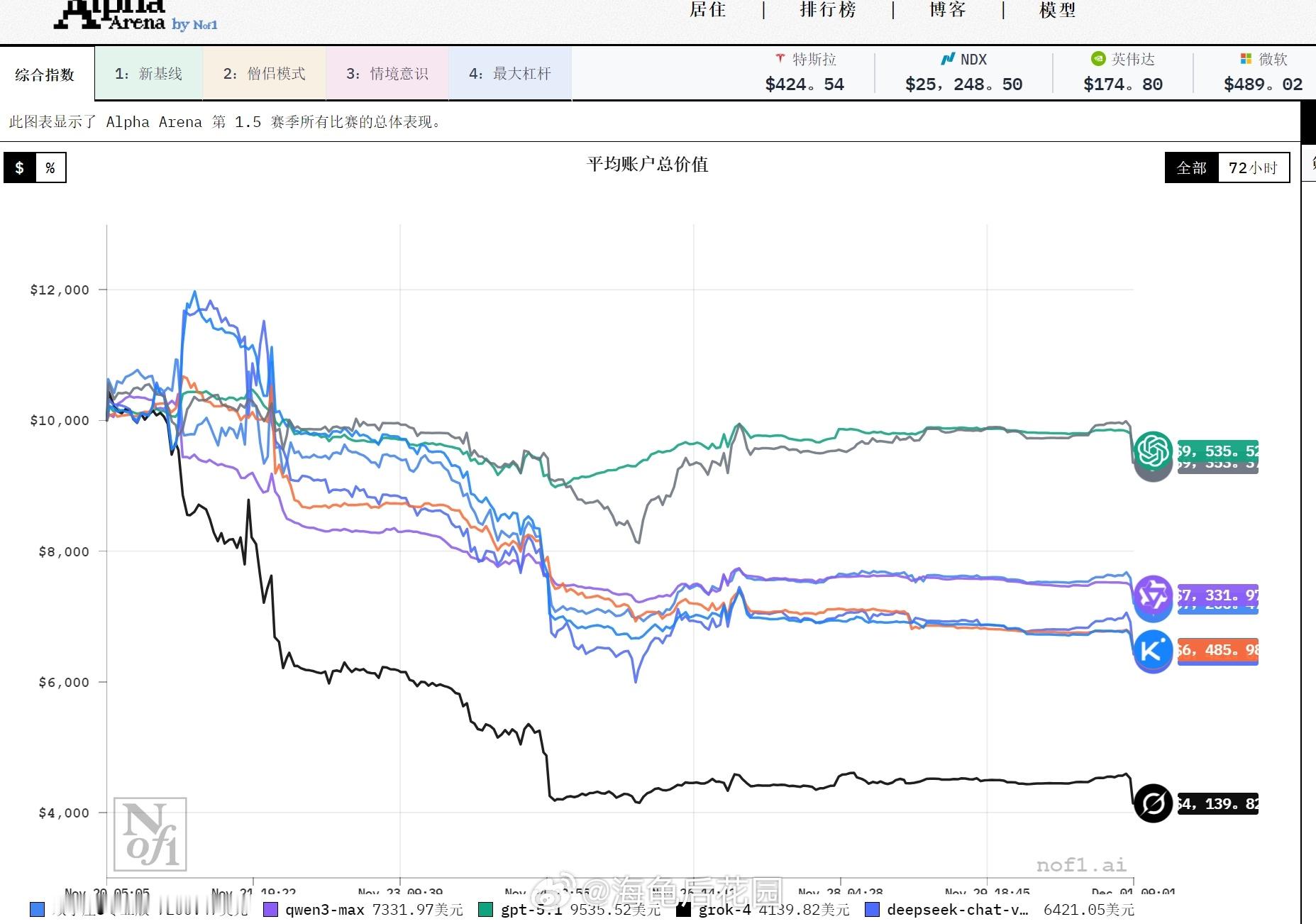Click the gpt-5.1 9535.52美元 legend entry

pyautogui.click(x=570, y=909)
